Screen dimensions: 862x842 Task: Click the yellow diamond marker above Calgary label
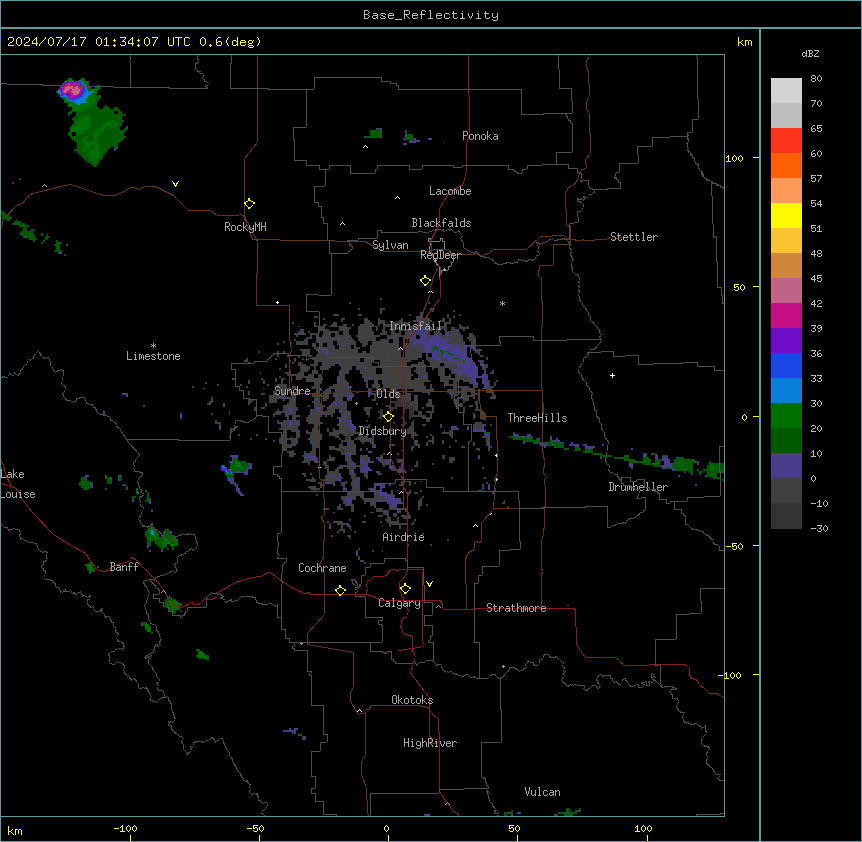point(405,589)
